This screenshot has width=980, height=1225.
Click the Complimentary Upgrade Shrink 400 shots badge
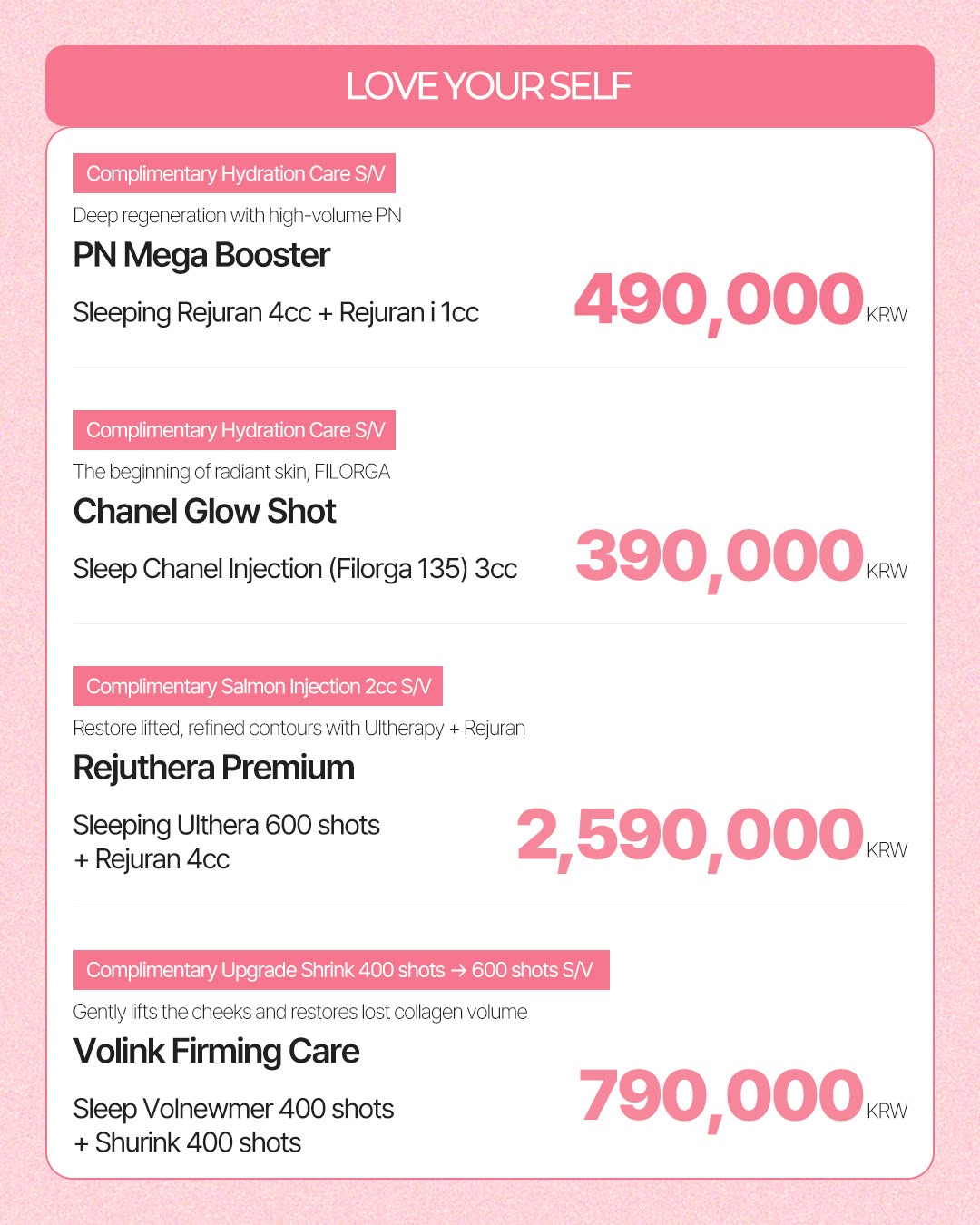tap(340, 970)
